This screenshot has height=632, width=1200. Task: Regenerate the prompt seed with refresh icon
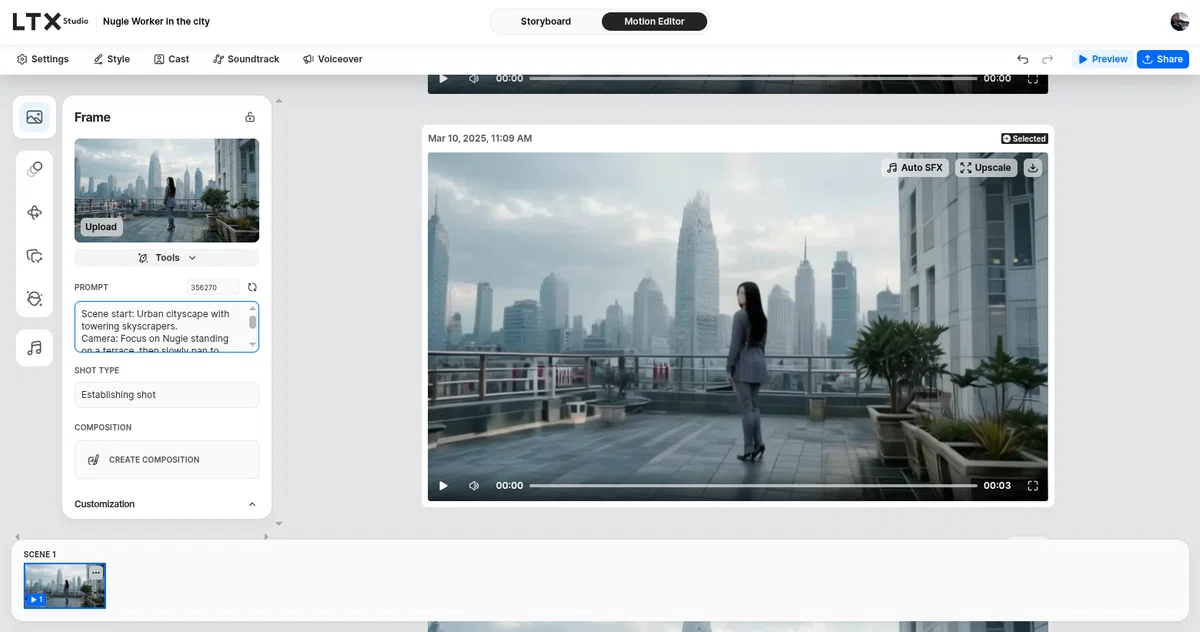(x=252, y=287)
